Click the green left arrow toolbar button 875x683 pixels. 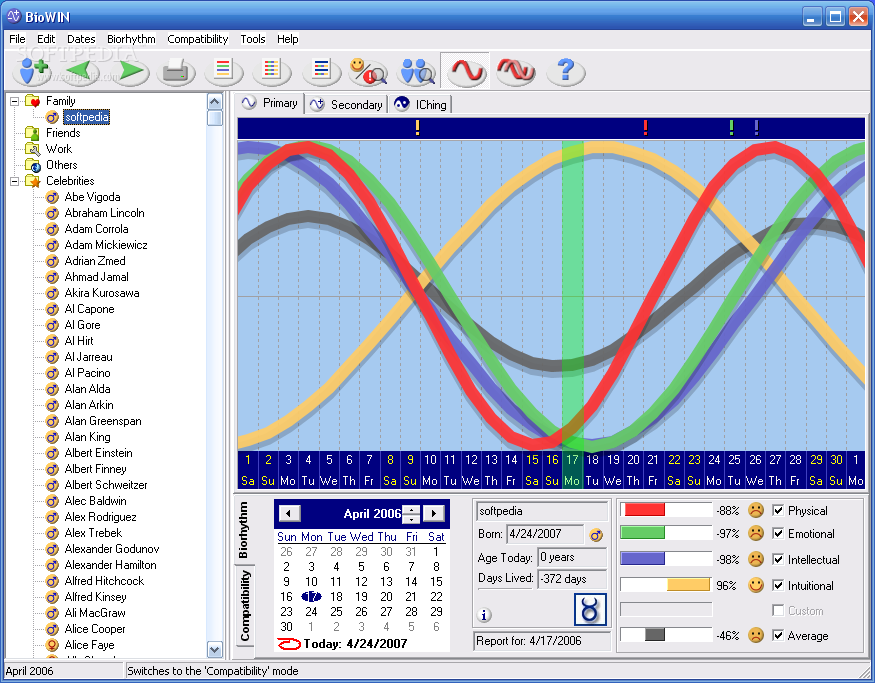click(x=83, y=71)
